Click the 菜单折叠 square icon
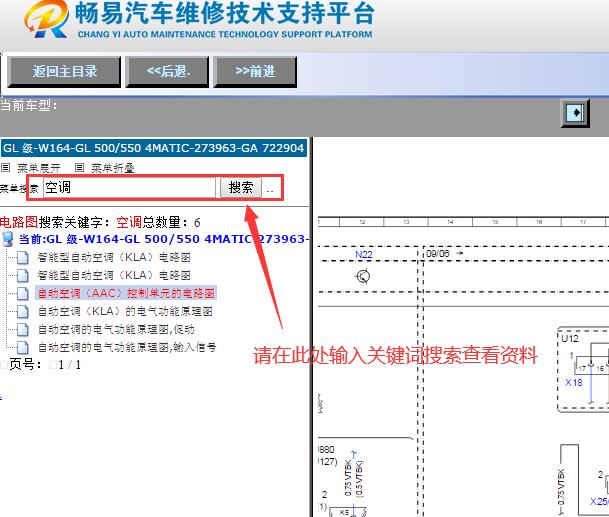The width and height of the screenshot is (609, 517). (79, 168)
